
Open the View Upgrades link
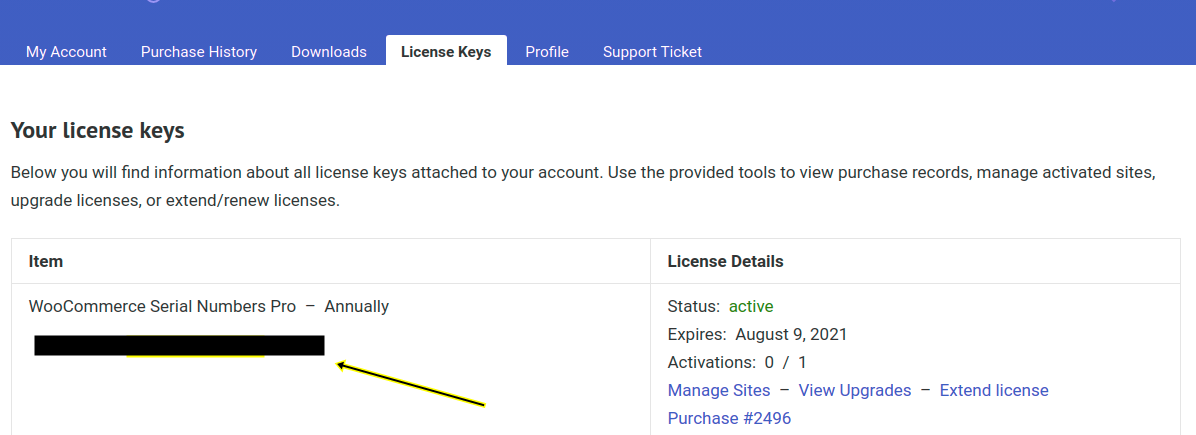(x=854, y=391)
